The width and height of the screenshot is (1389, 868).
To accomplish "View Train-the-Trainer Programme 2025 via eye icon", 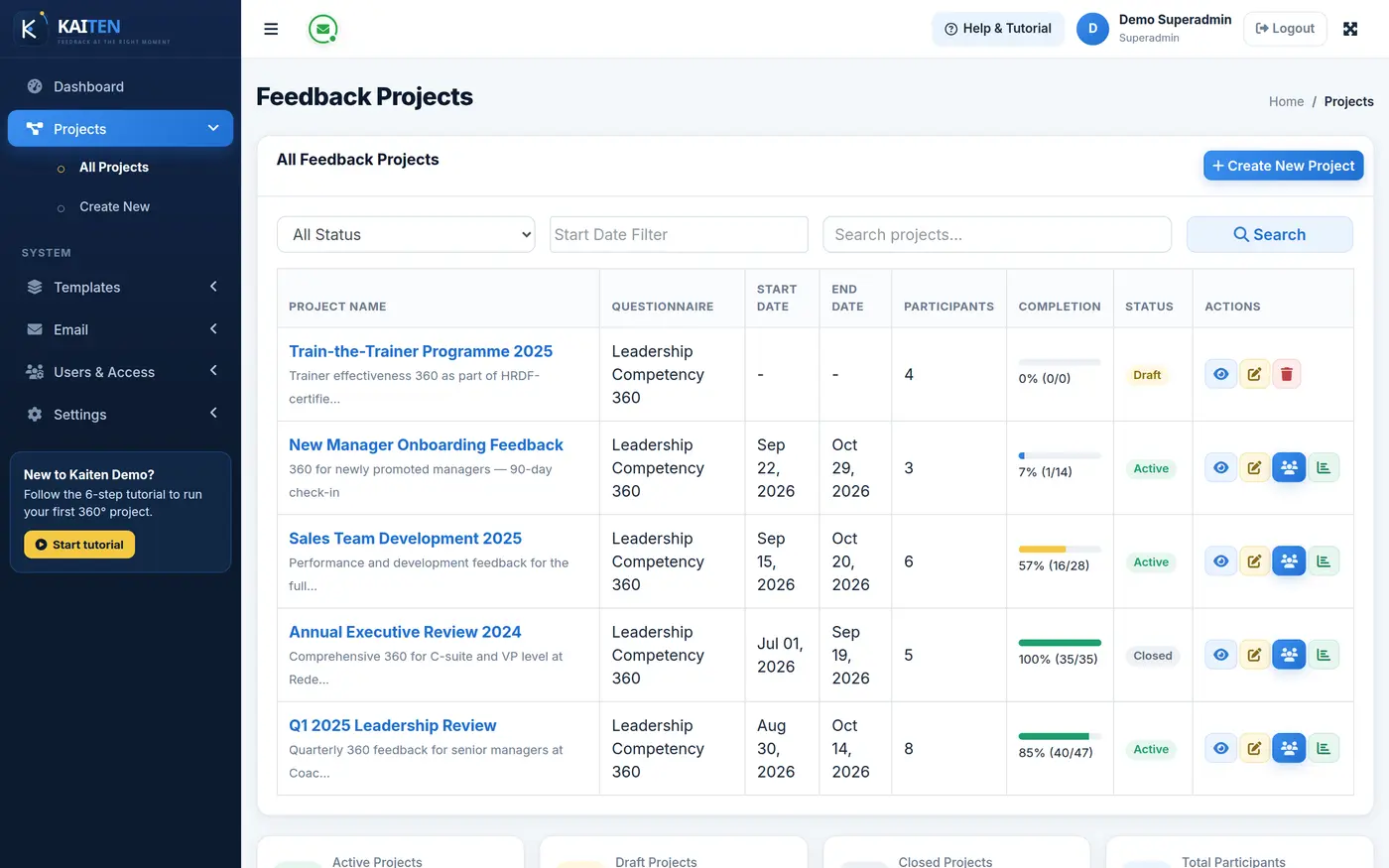I will [x=1221, y=374].
